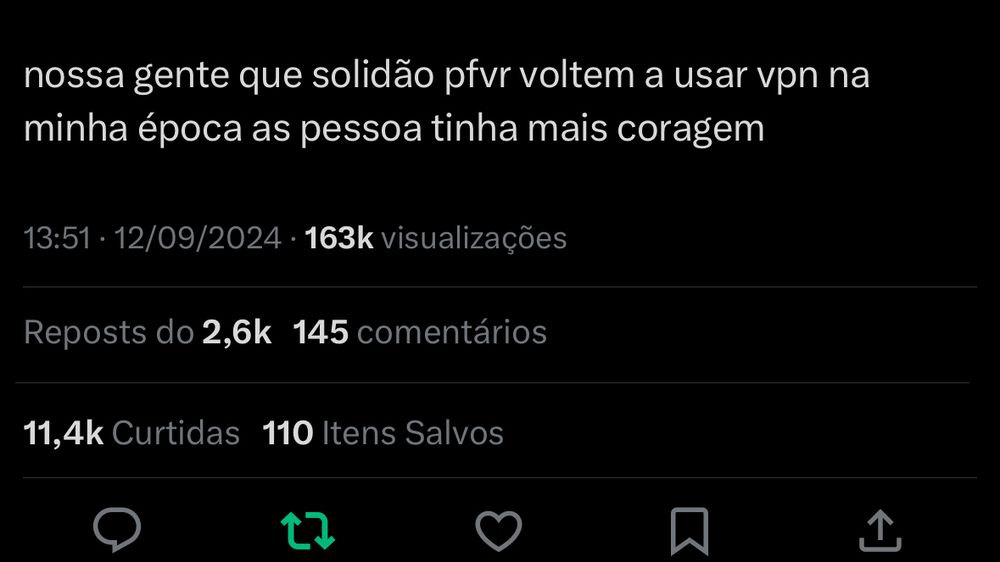Screen dimensions: 1000x562
Task: Click the 'Itens Salvos' label
Action: tap(413, 433)
